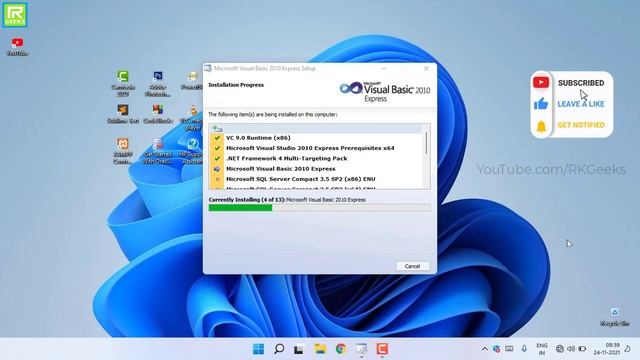Viewport: 640px width, 360px height.
Task: Click the Currently Installing status text
Action: click(x=287, y=200)
